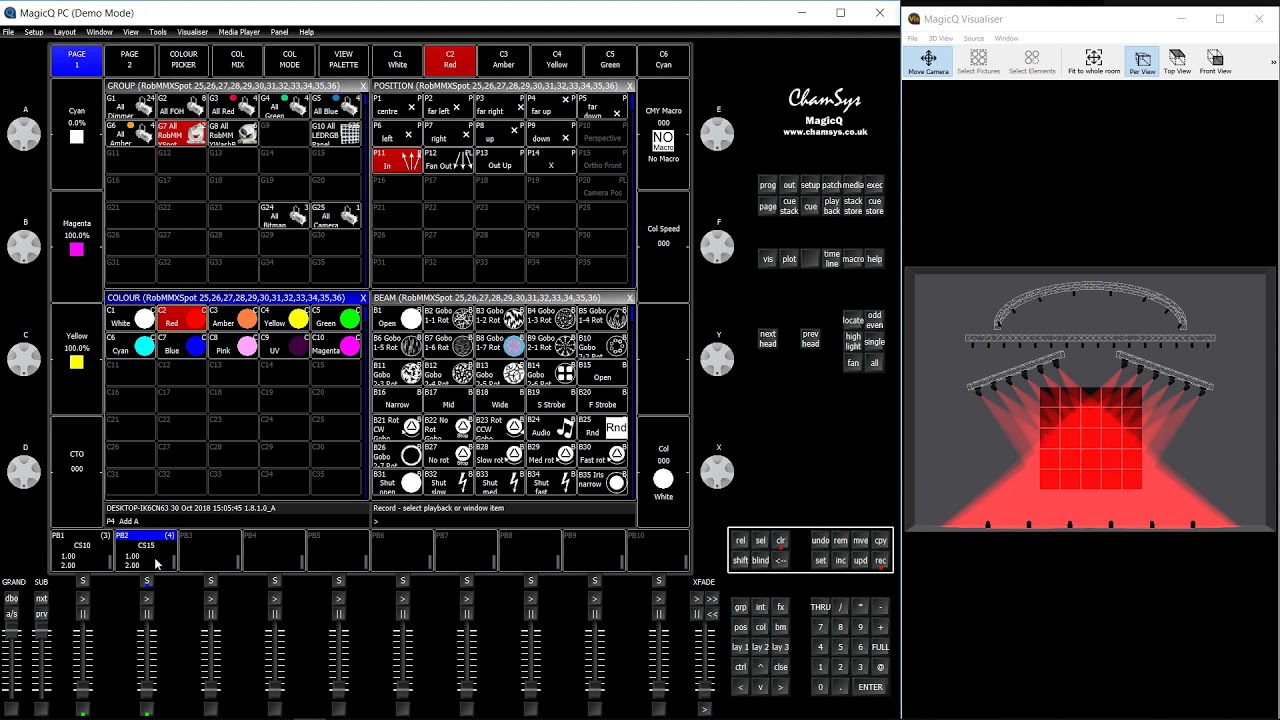The width and height of the screenshot is (1280, 720).
Task: Click encoder wheel X
Action: pos(717,470)
